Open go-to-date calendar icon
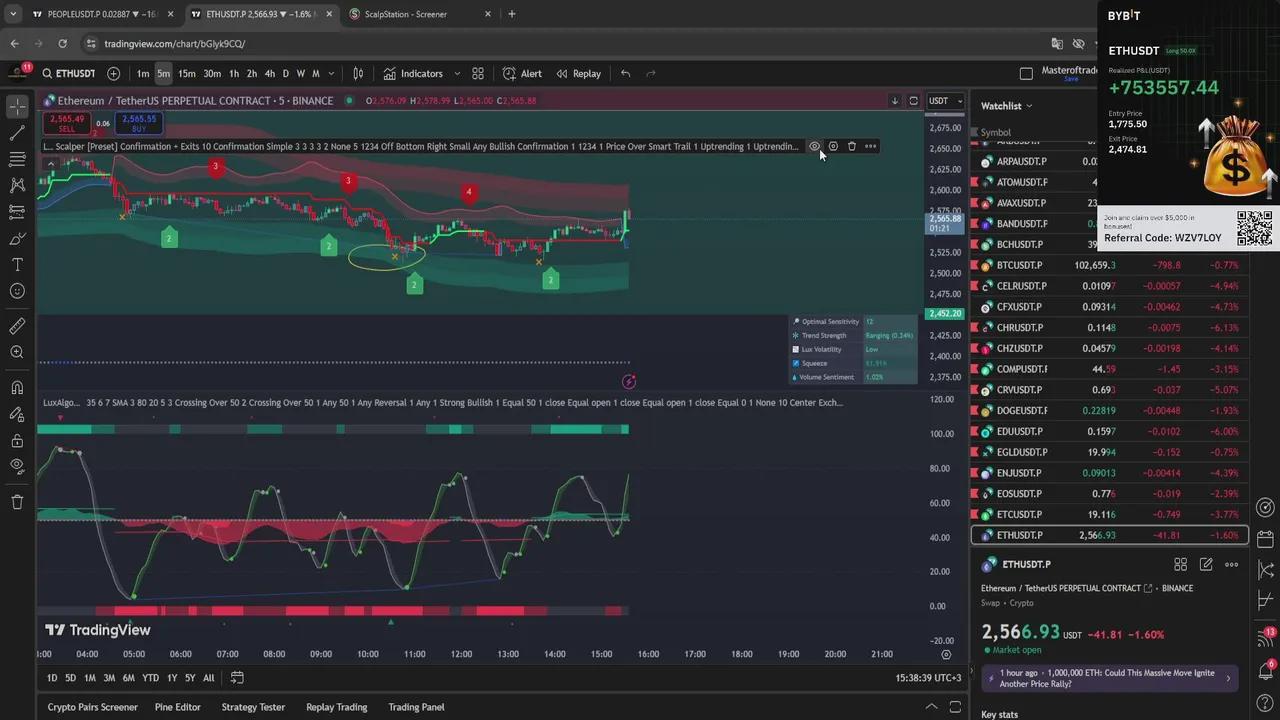The height and width of the screenshot is (720, 1280). click(x=237, y=678)
